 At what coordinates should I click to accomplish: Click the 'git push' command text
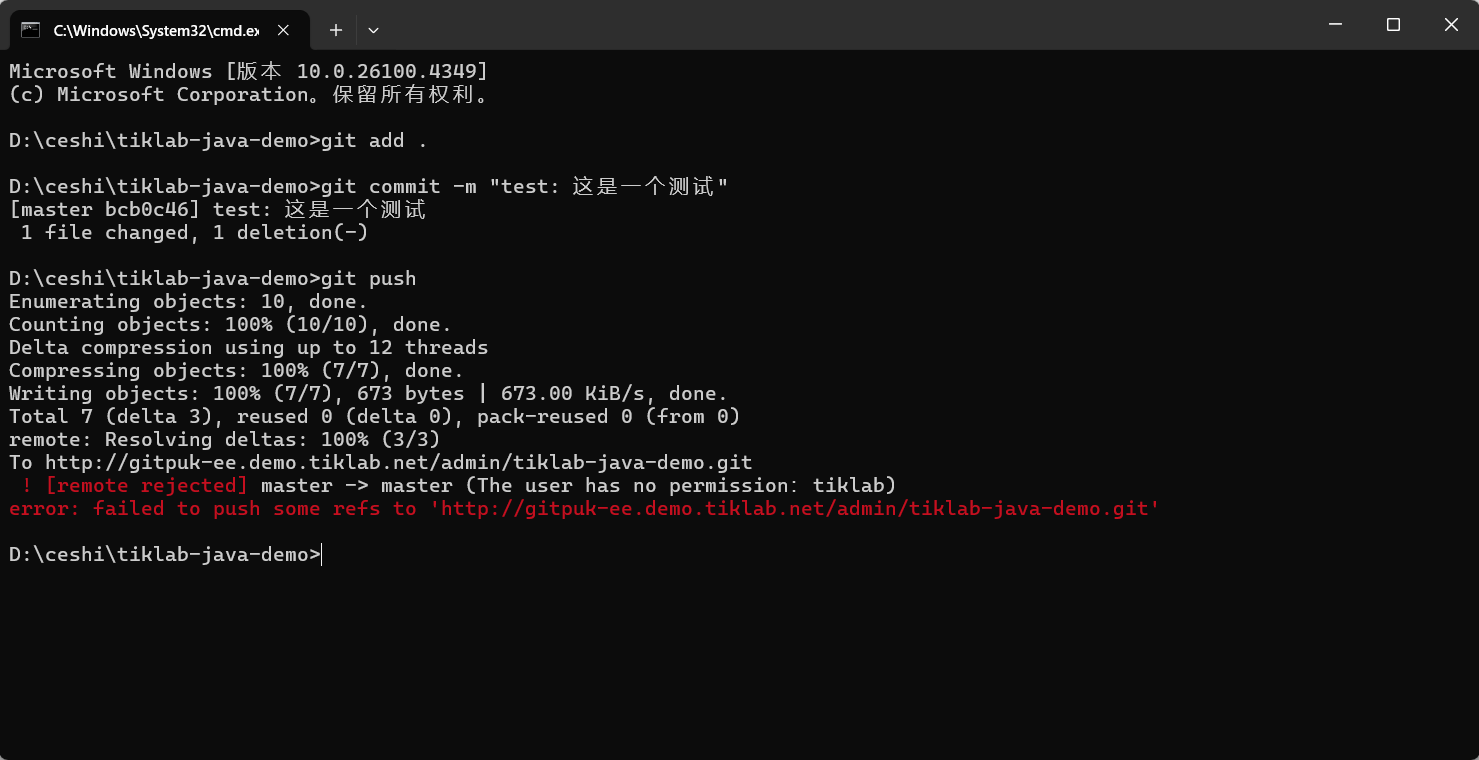pos(368,279)
